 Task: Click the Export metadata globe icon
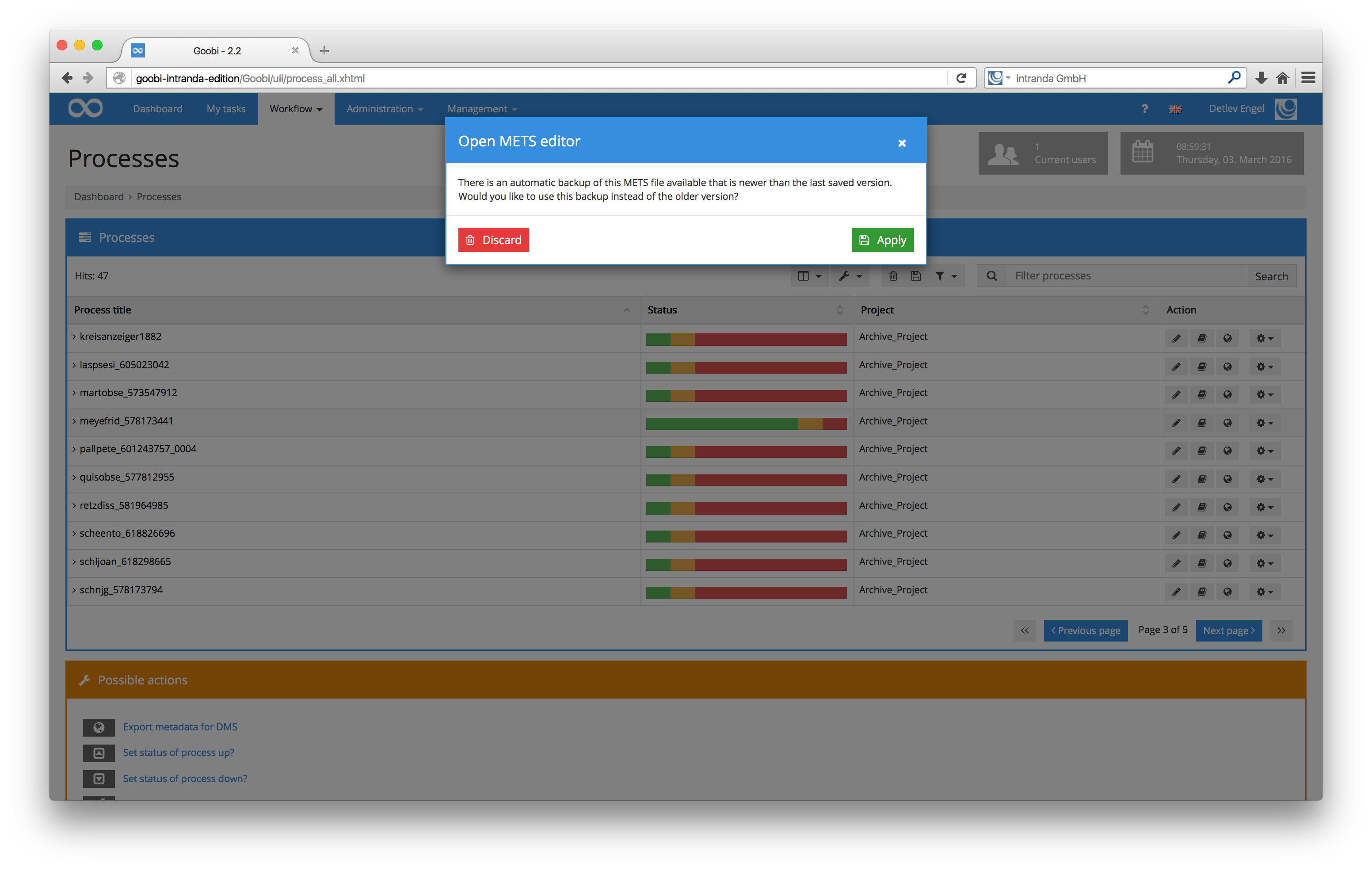click(99, 727)
